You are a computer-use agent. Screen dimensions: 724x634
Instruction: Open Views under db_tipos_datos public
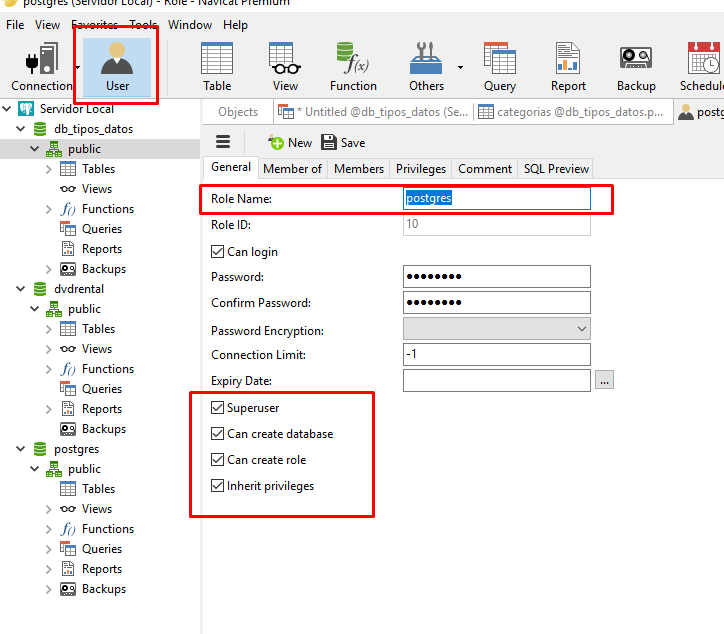[97, 189]
